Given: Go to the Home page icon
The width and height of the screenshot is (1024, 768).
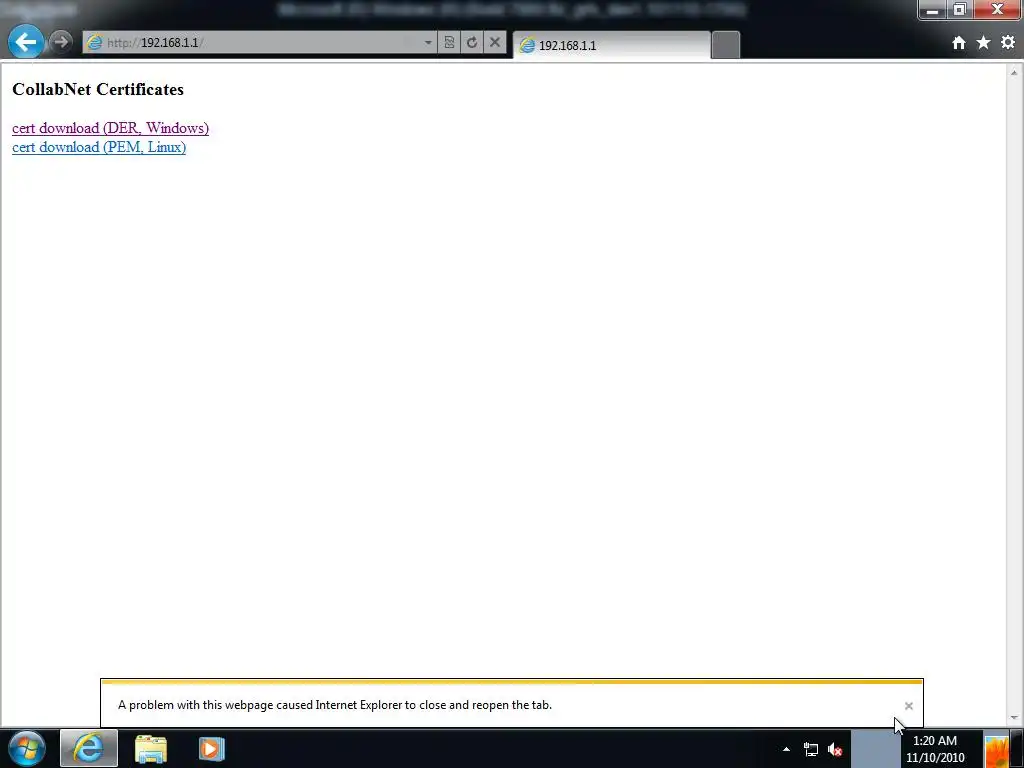Looking at the screenshot, I should click(958, 43).
